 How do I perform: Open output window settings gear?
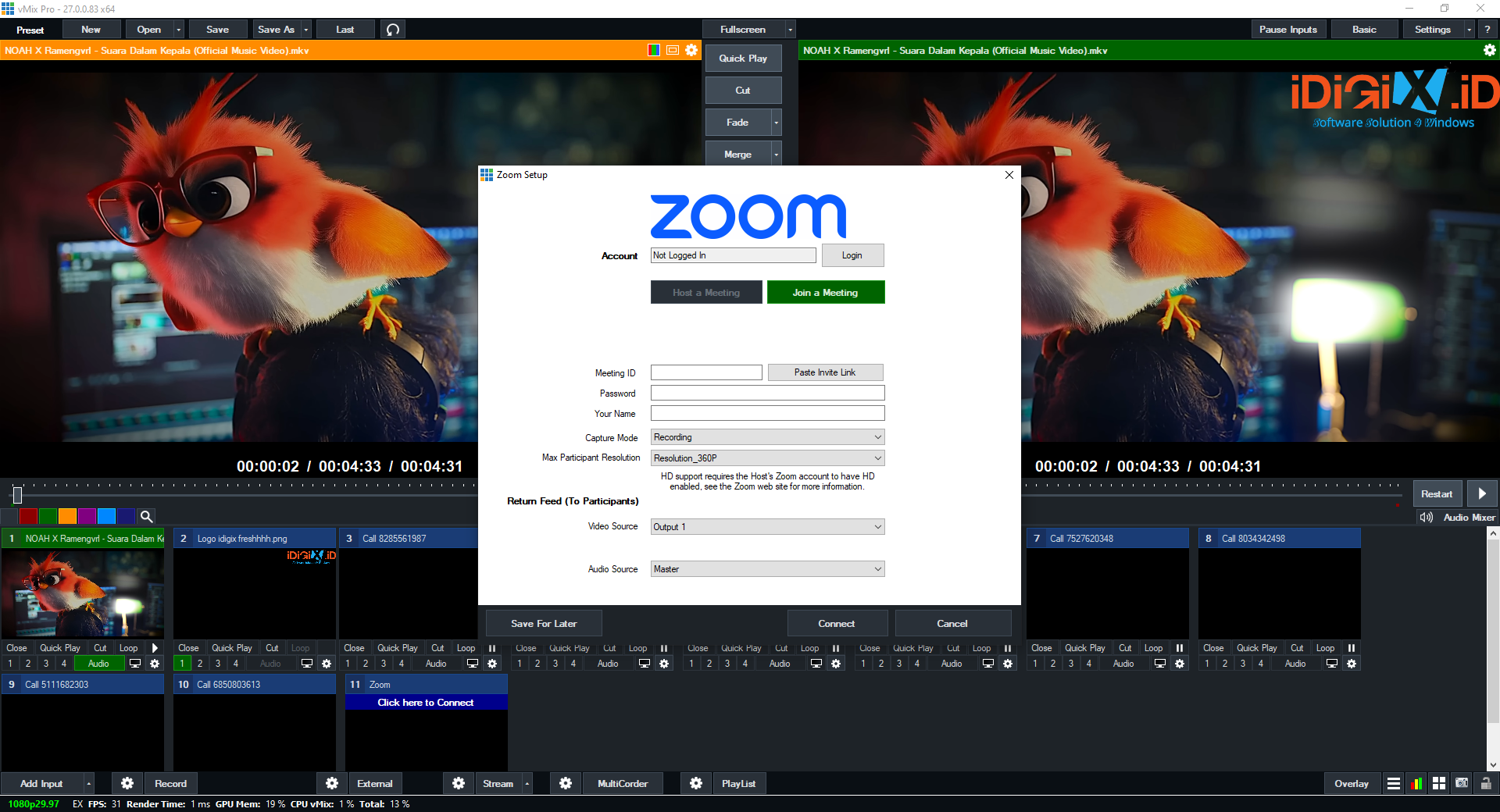click(1489, 50)
